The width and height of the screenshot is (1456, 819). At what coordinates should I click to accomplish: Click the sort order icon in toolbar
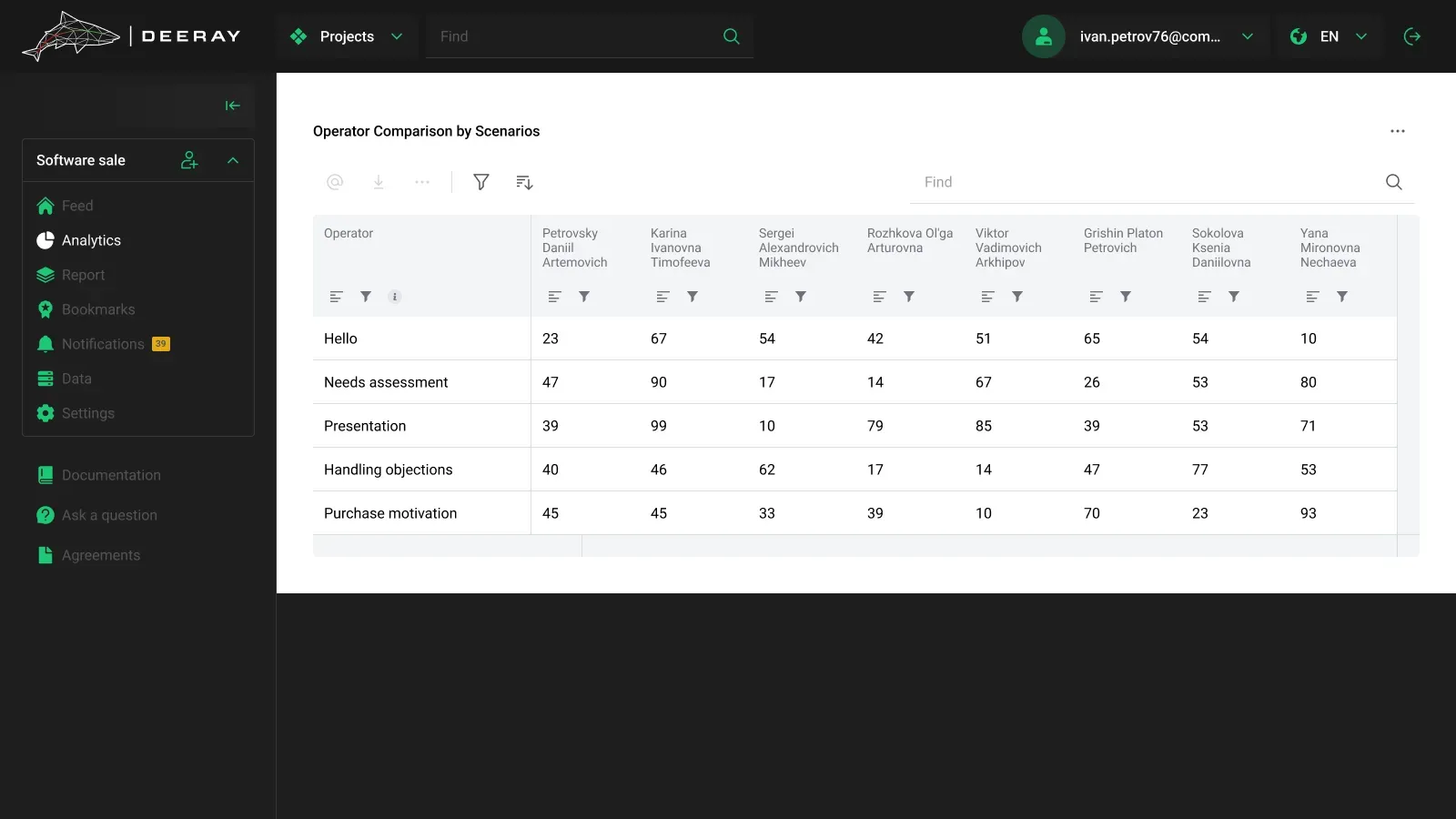(524, 182)
